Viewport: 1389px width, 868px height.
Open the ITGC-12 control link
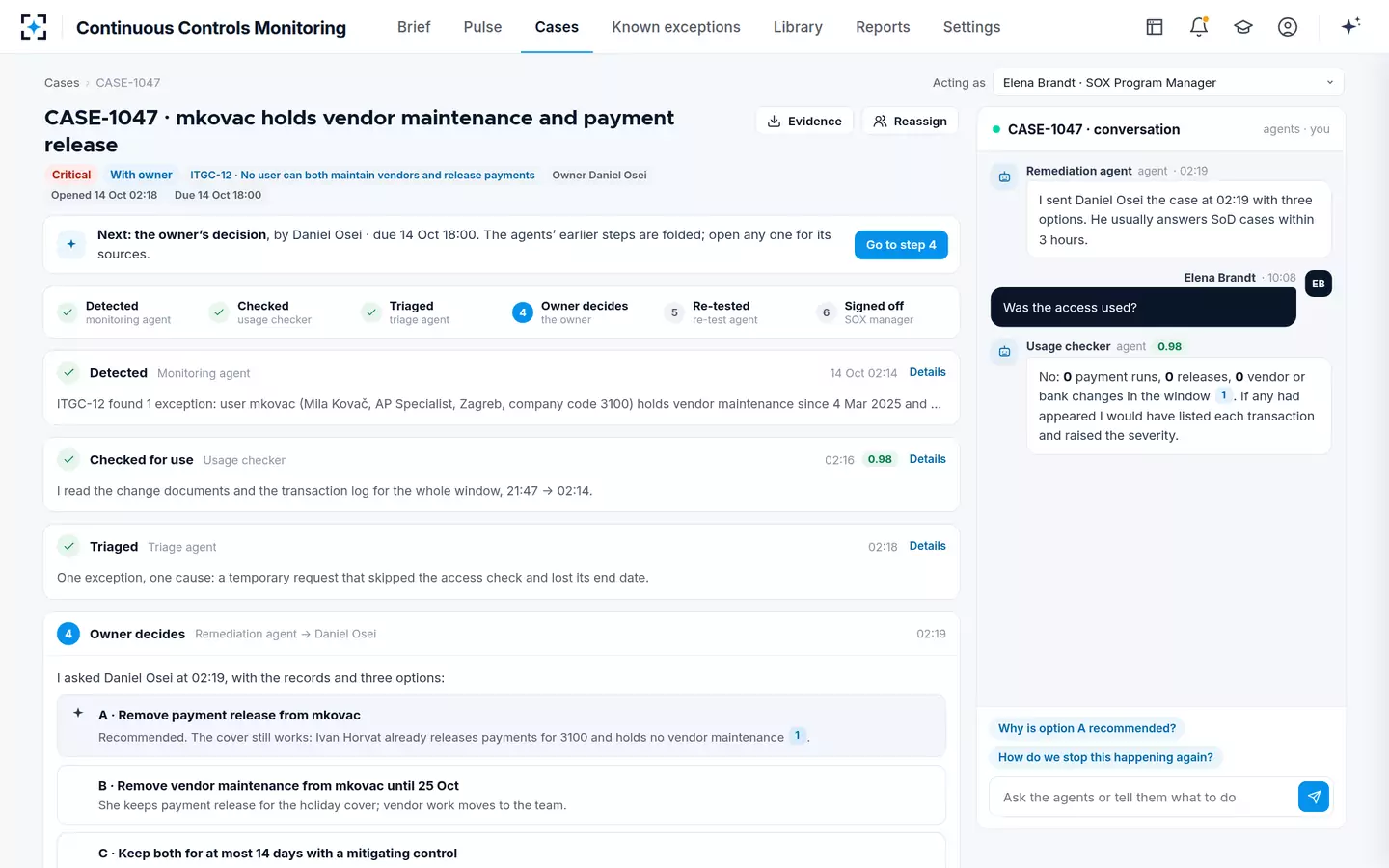click(363, 176)
